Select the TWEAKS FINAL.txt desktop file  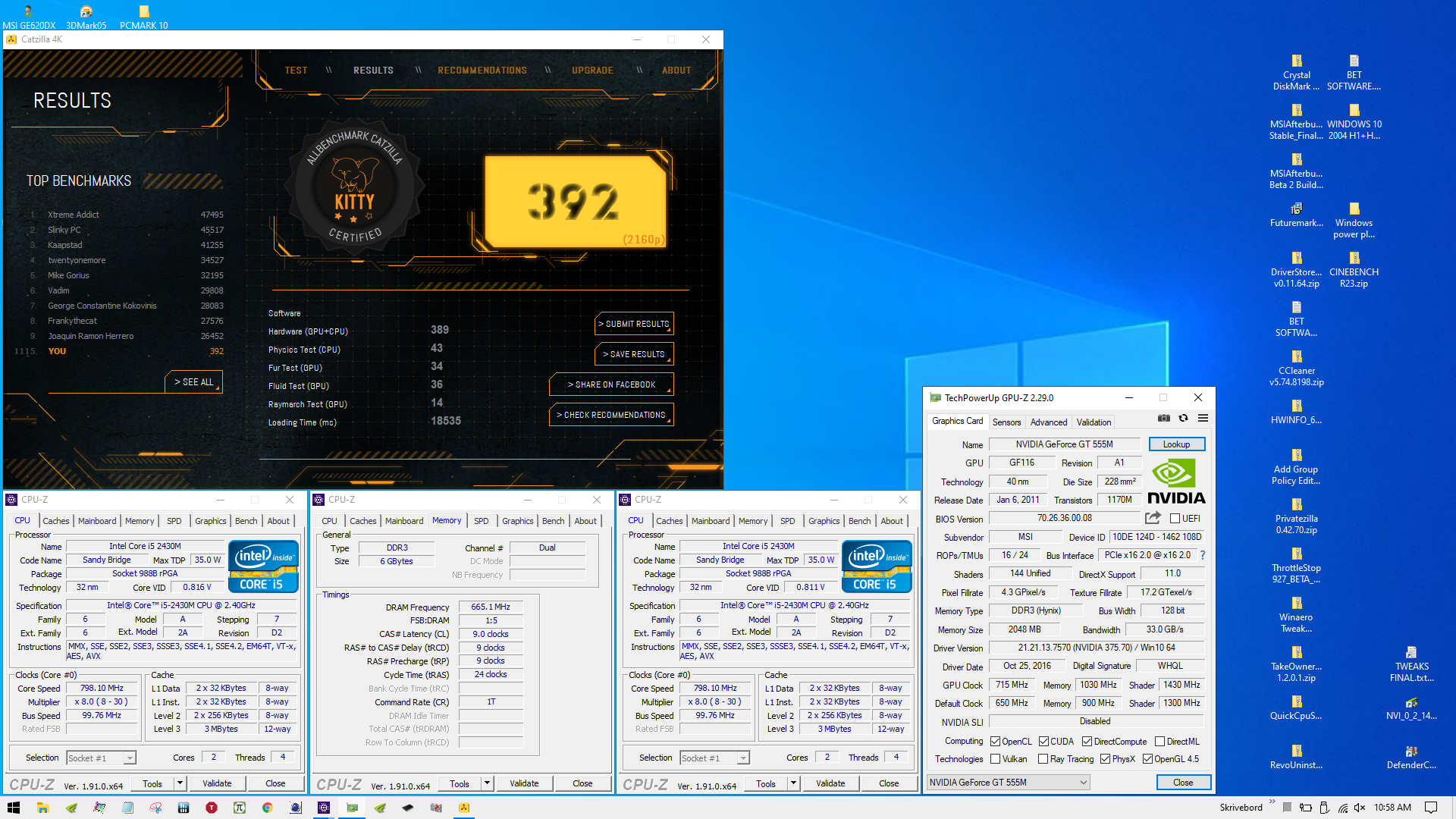[1411, 664]
